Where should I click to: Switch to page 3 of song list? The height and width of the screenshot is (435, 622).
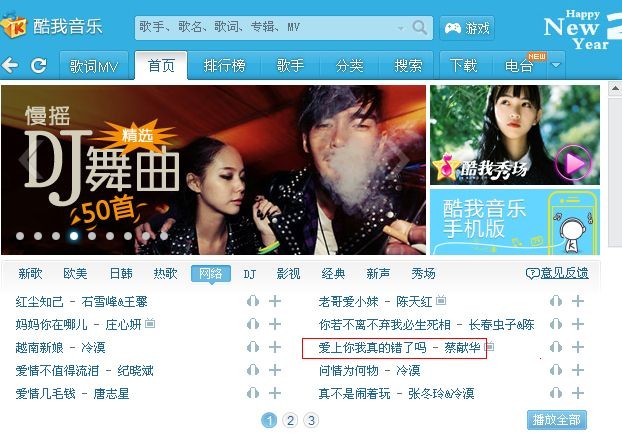coord(311,420)
